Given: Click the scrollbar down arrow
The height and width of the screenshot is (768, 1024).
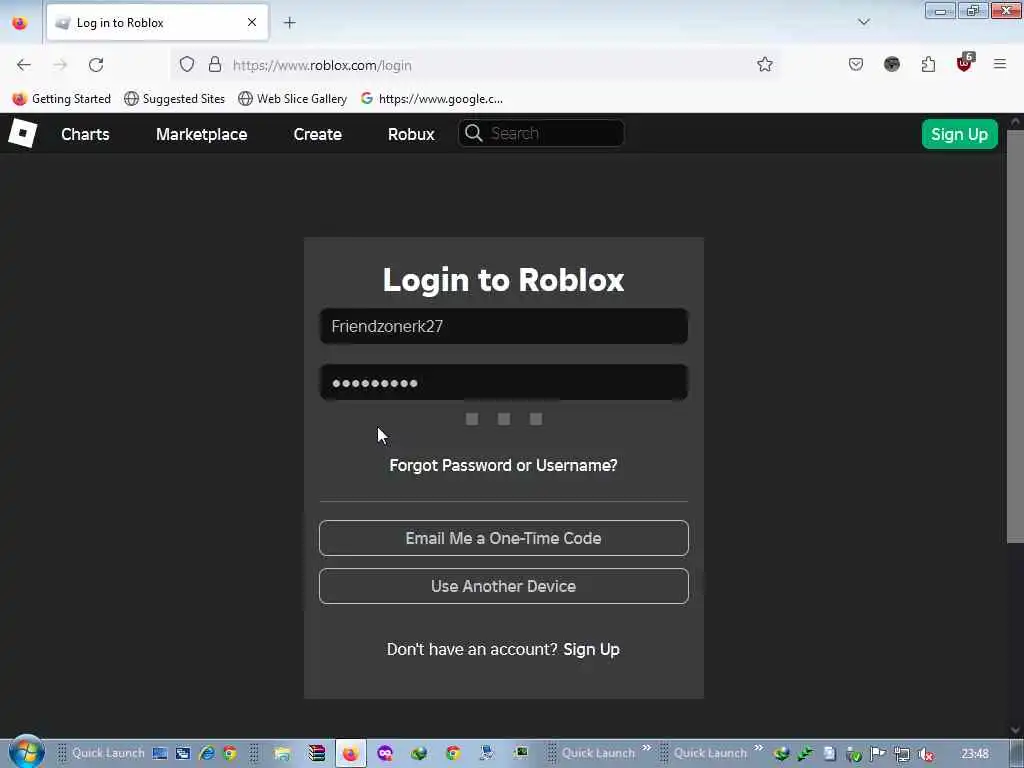Looking at the screenshot, I should 1016,730.
